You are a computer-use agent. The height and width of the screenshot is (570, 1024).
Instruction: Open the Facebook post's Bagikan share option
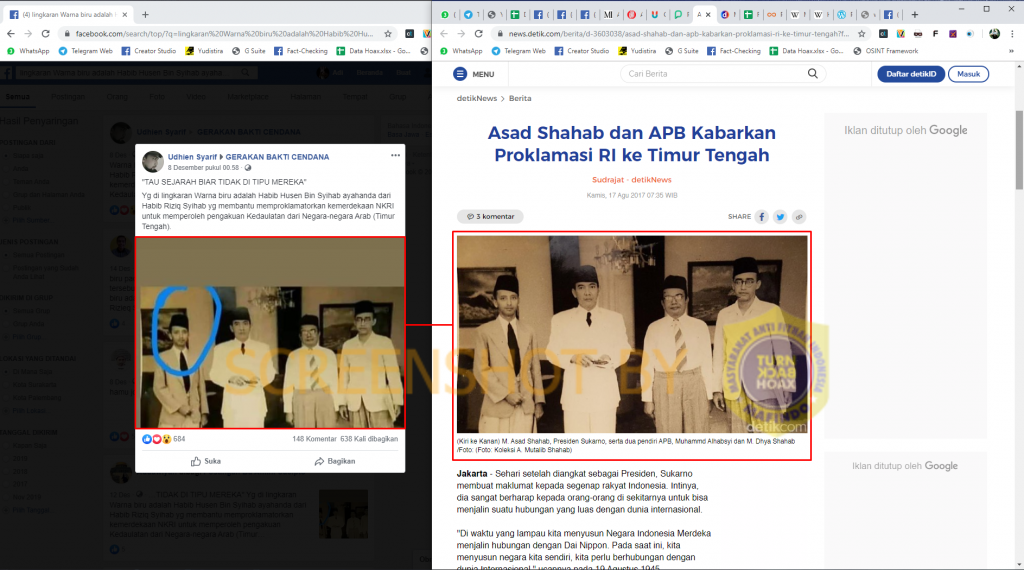click(x=334, y=461)
